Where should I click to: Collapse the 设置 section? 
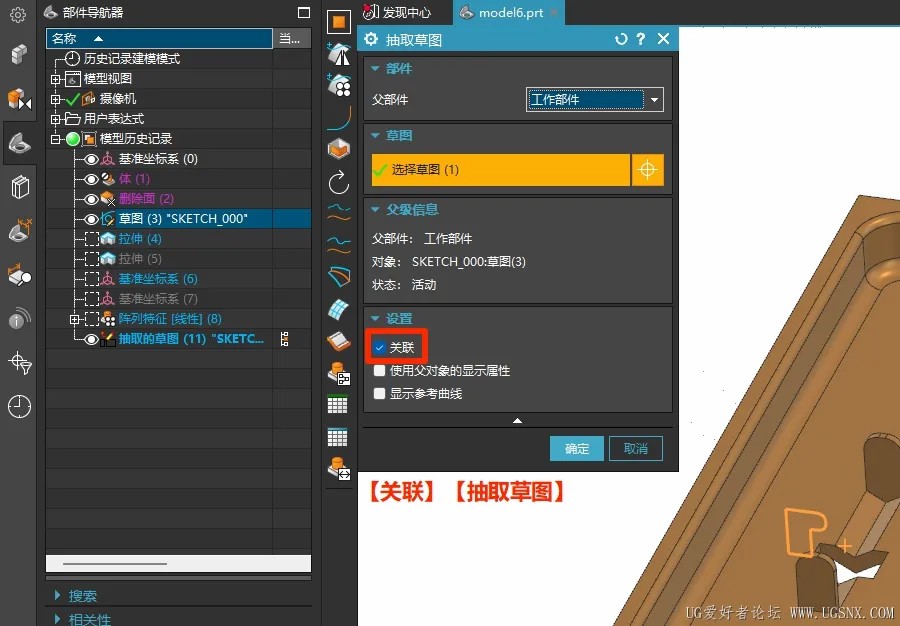click(375, 318)
